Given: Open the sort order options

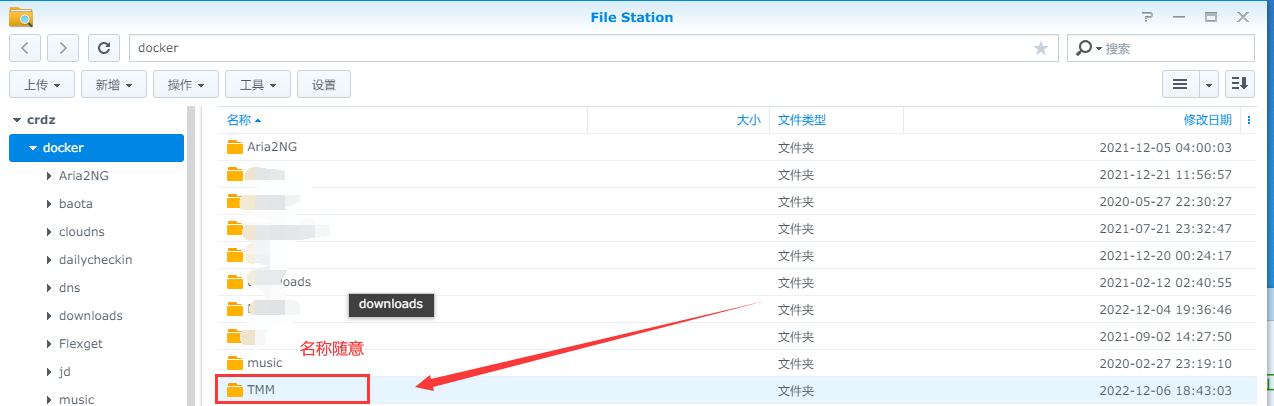Looking at the screenshot, I should (x=1240, y=84).
